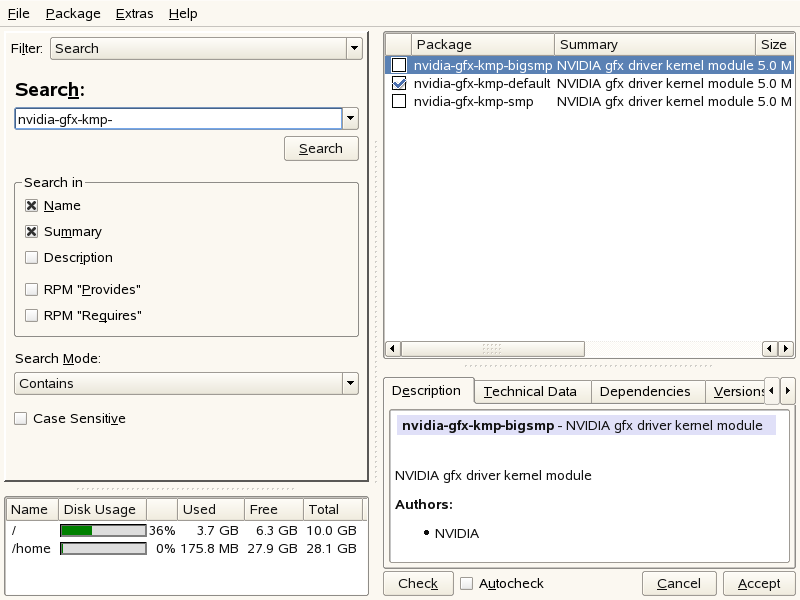Expand the Filter dropdown showing Search
The image size is (800, 600).
(x=206, y=48)
